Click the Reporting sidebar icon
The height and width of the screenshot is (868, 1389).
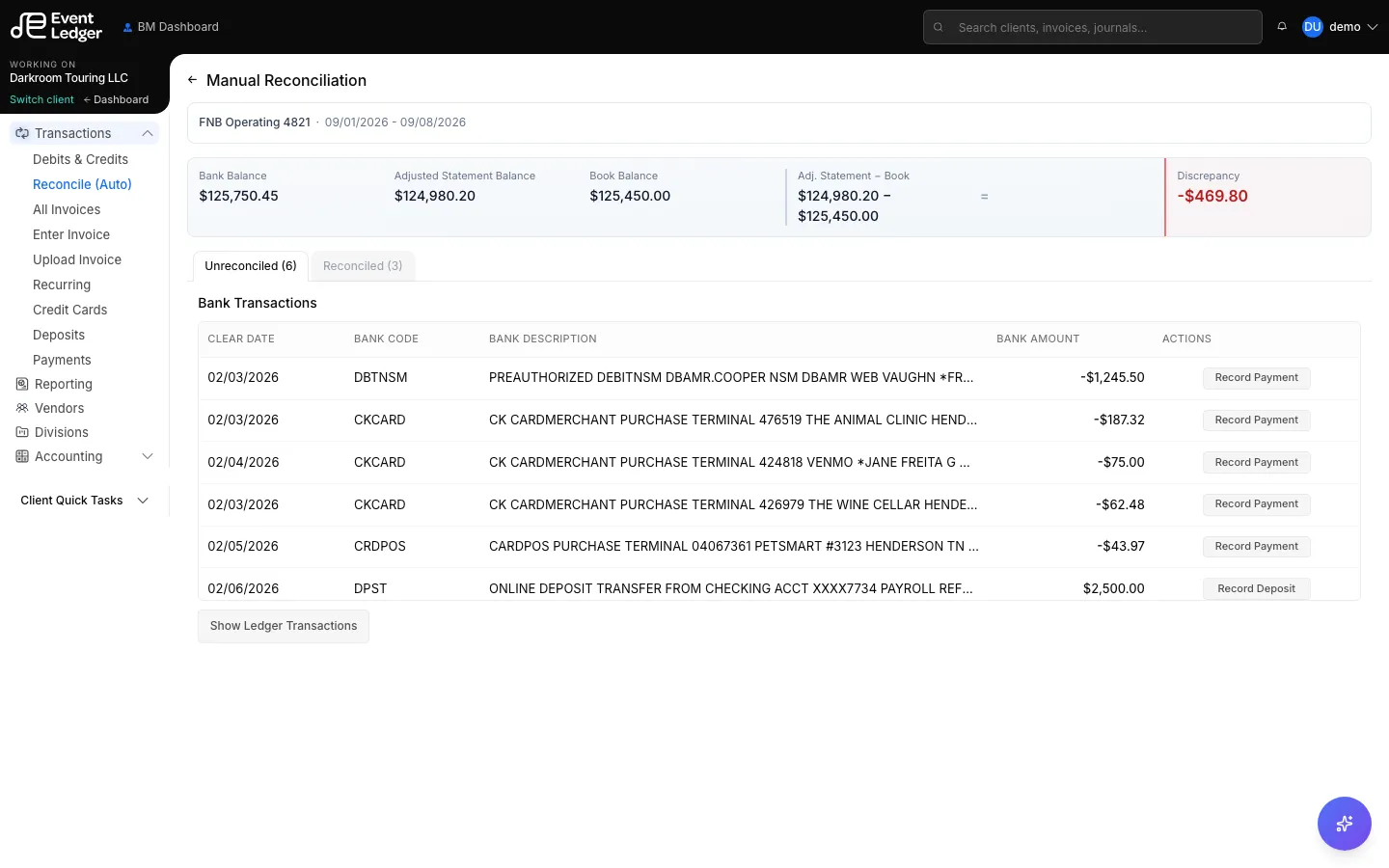22,384
